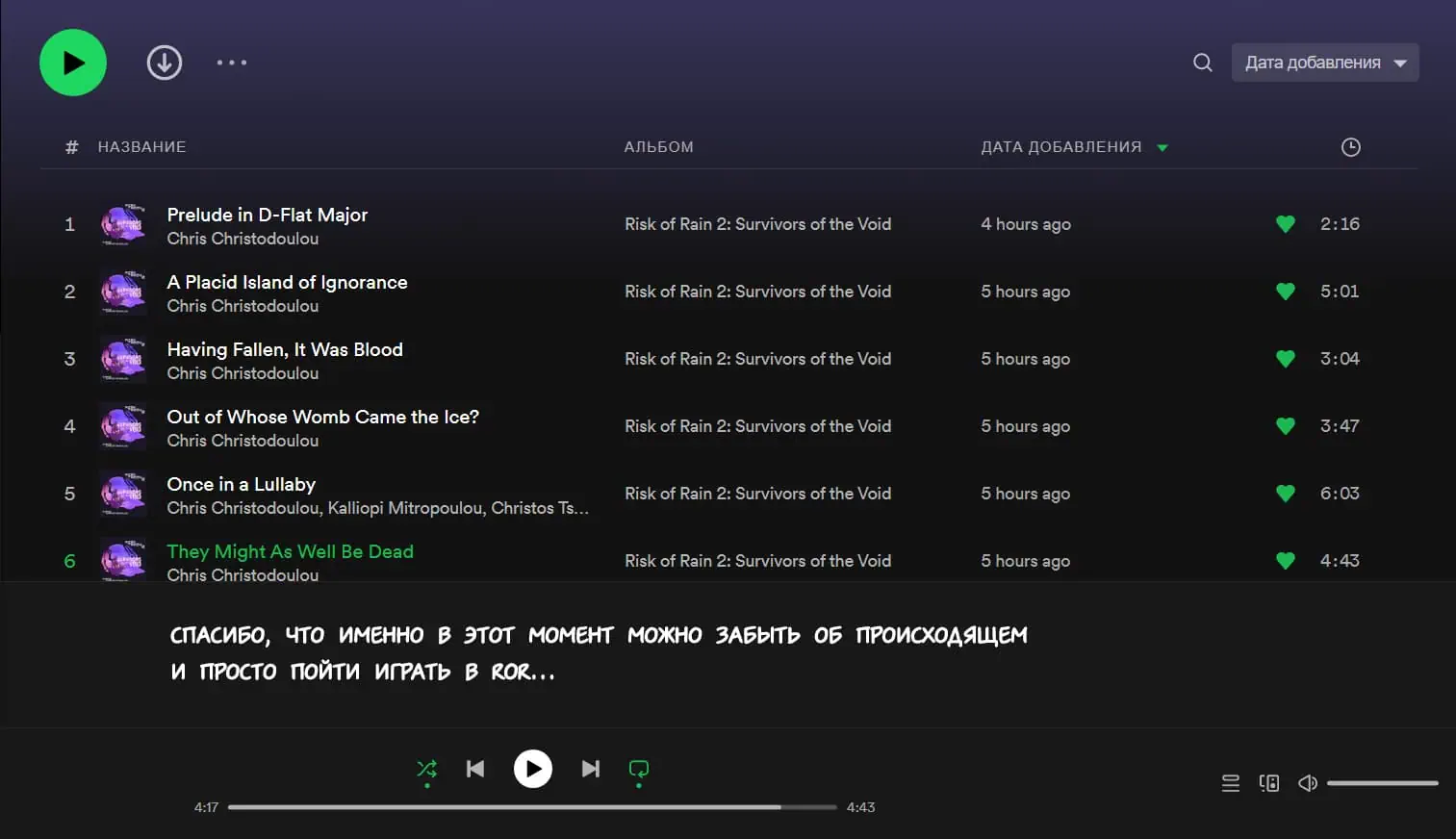Sort tracks by АЛЬБОМ column

click(658, 147)
